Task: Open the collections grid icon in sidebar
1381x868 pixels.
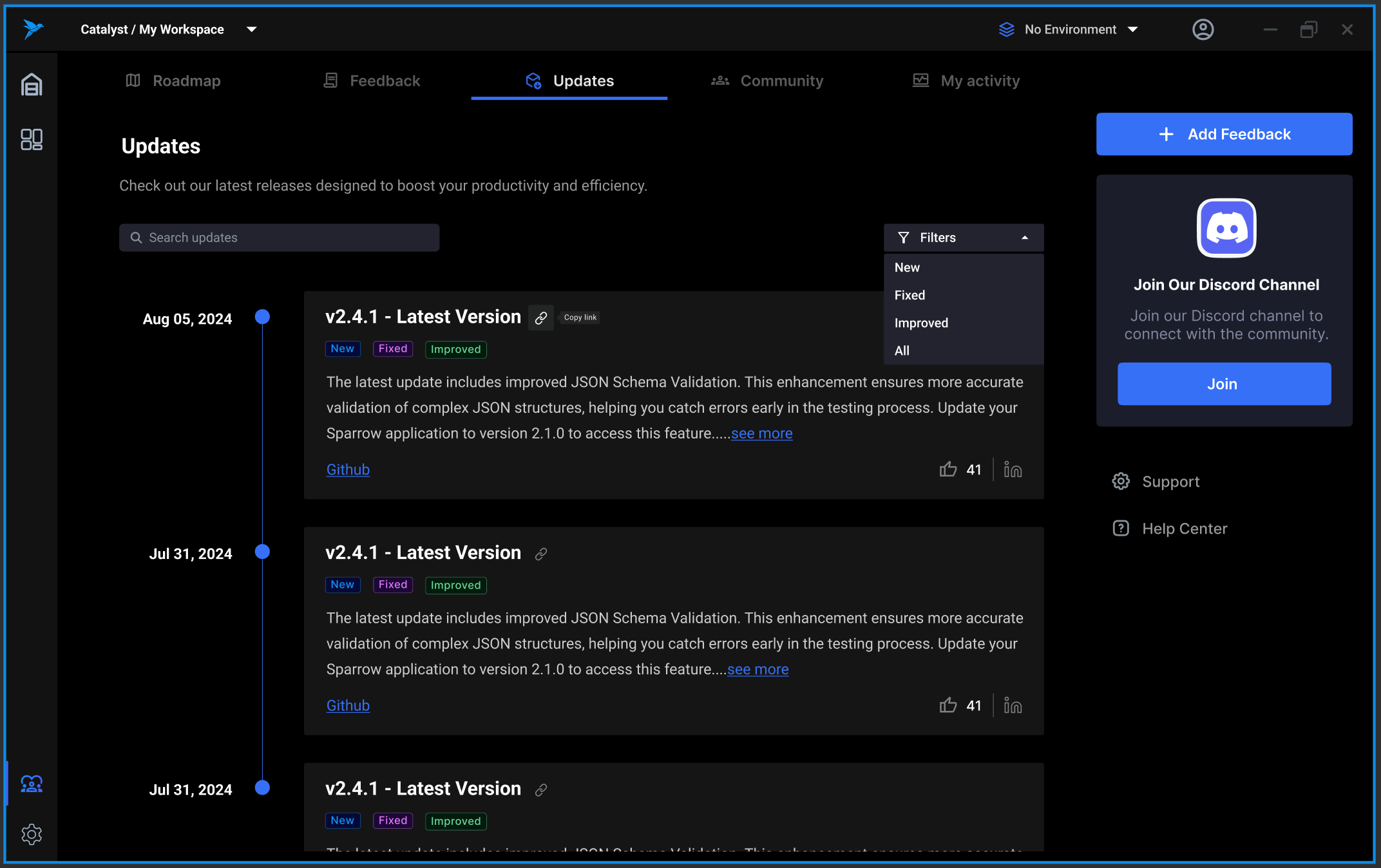Action: point(32,139)
